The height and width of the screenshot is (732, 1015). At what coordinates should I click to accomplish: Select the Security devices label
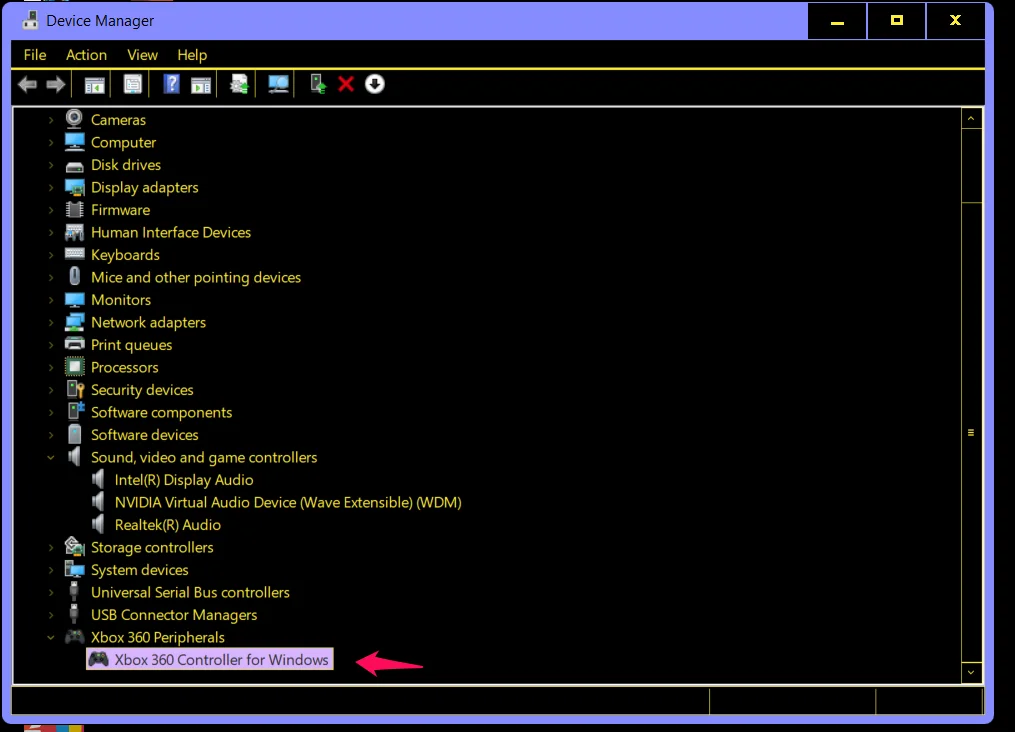[x=142, y=390]
